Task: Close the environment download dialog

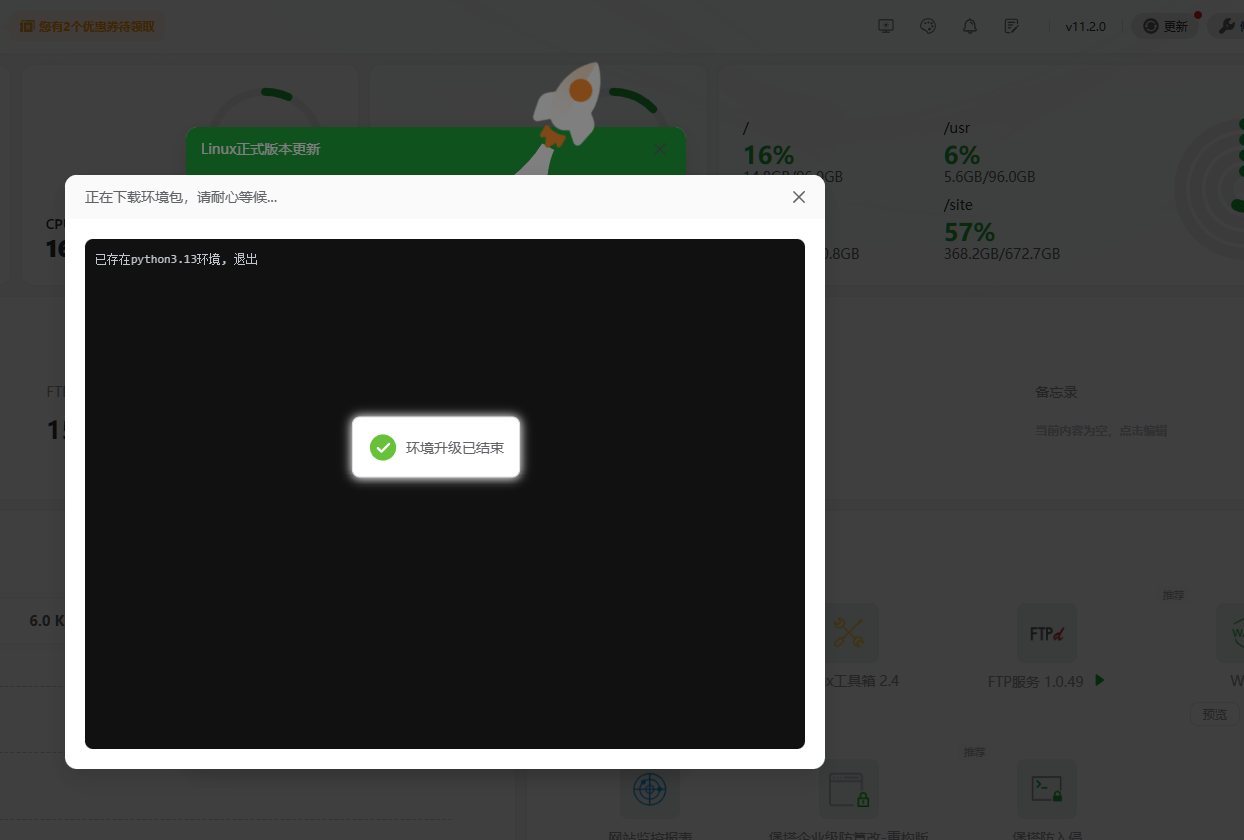Action: 798,197
